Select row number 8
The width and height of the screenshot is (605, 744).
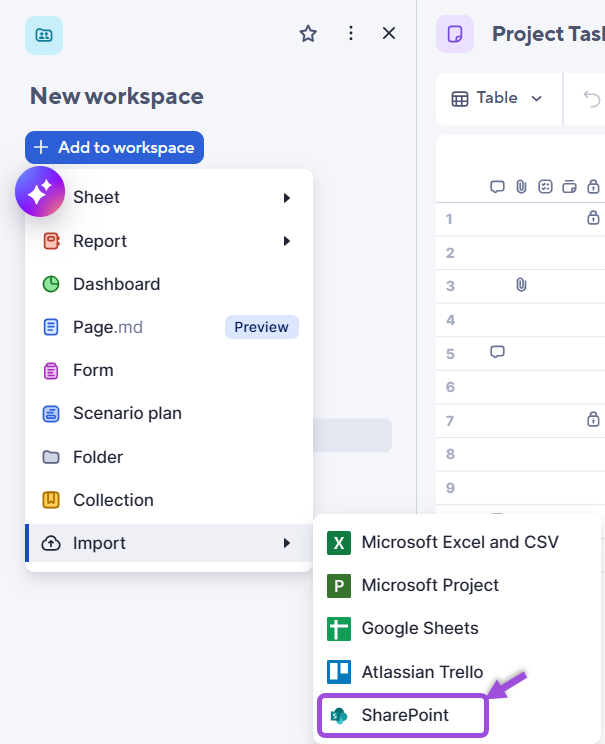click(x=450, y=455)
